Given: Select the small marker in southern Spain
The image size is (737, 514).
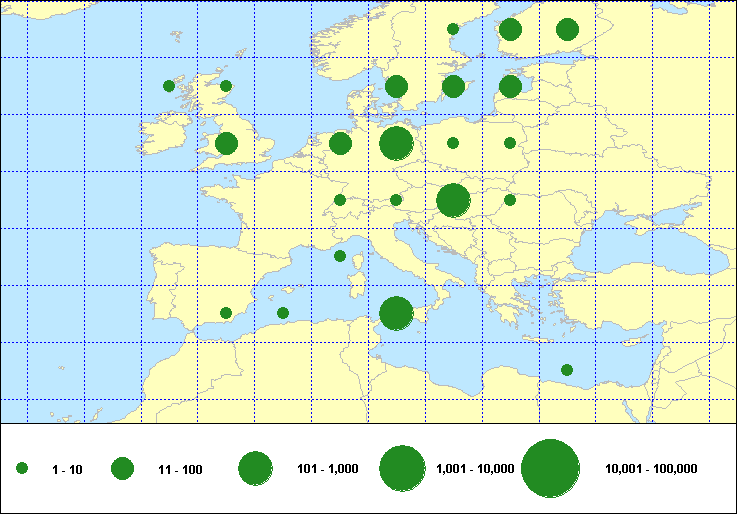Looking at the screenshot, I should [x=226, y=313].
